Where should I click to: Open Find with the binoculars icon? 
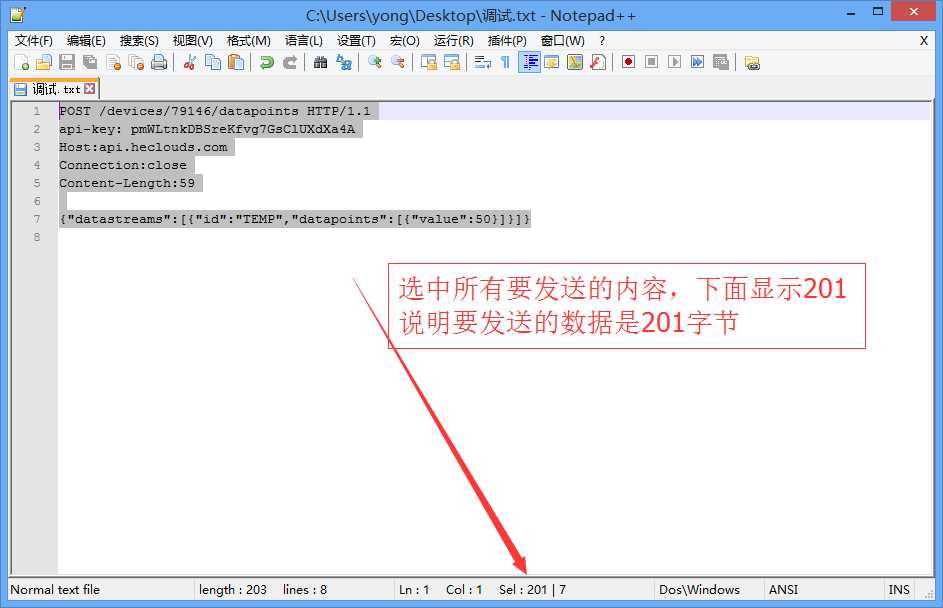pos(321,63)
